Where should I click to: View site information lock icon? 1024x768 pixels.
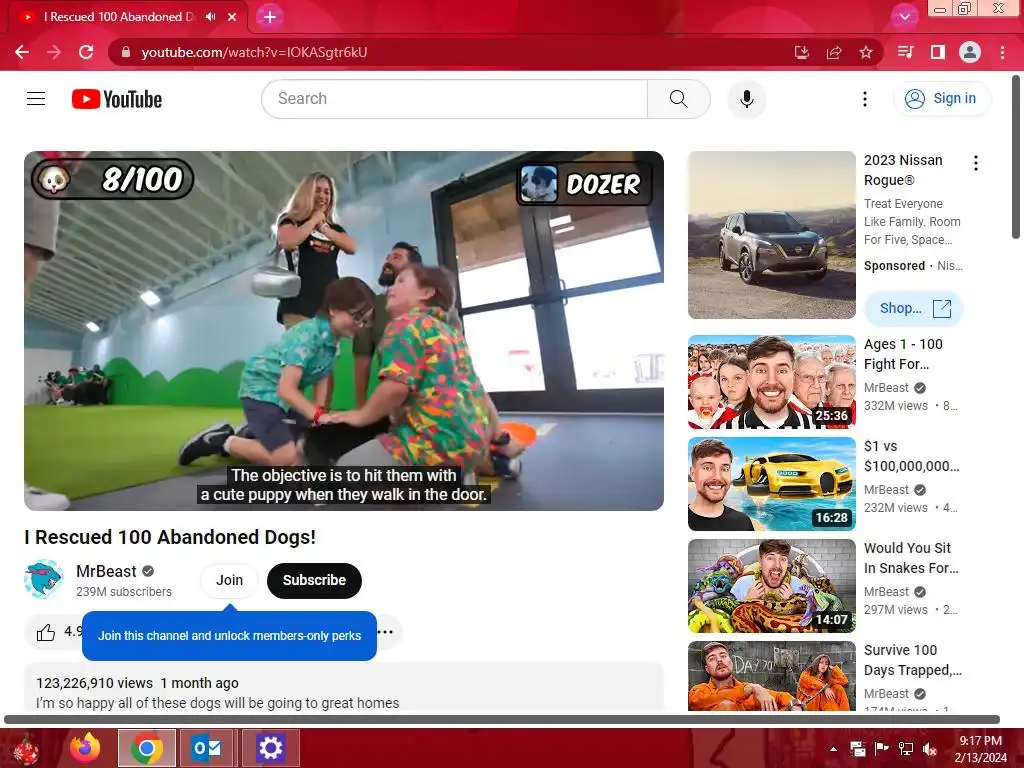(x=126, y=52)
